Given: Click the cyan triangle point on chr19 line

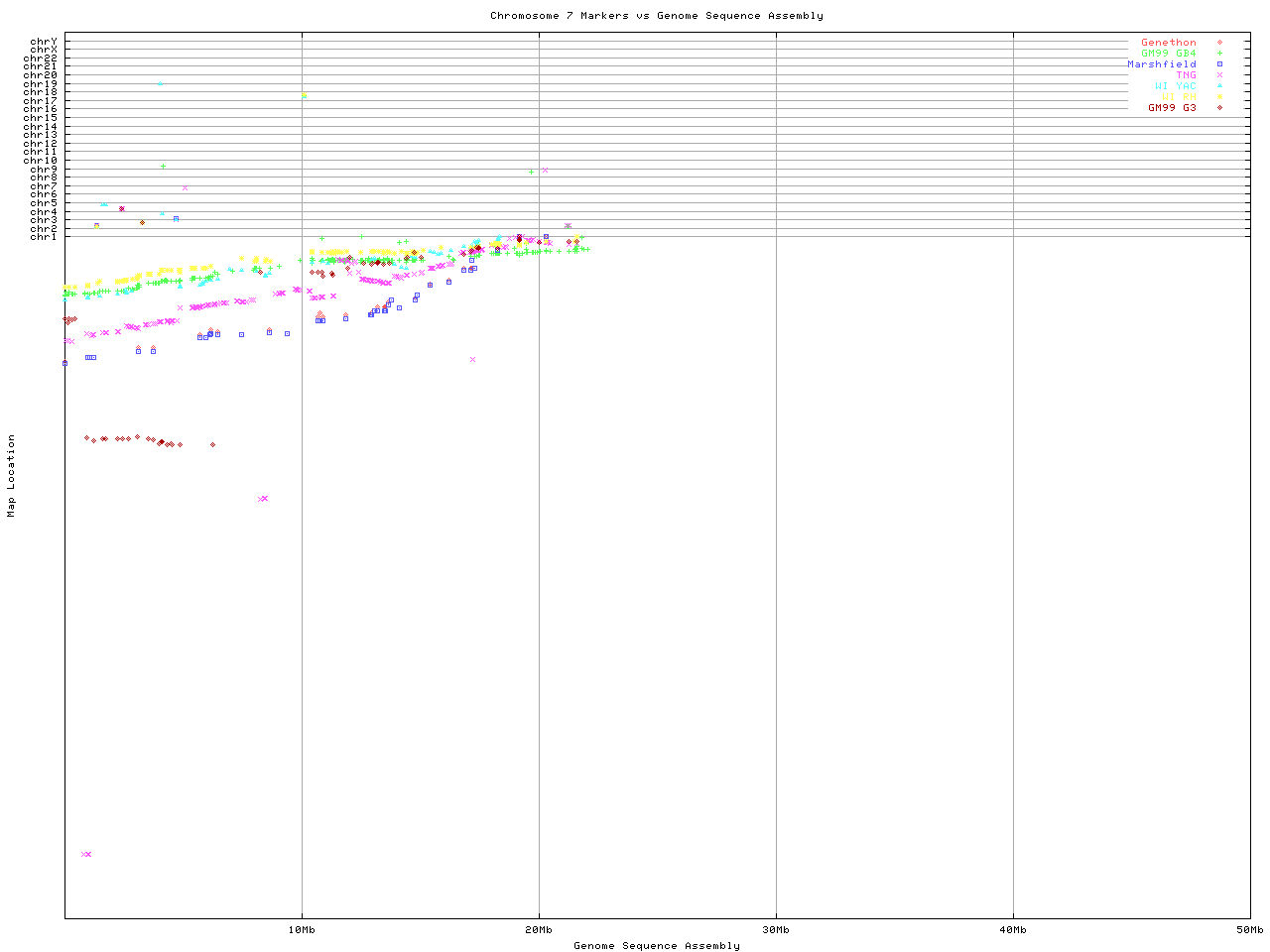Looking at the screenshot, I should (160, 83).
